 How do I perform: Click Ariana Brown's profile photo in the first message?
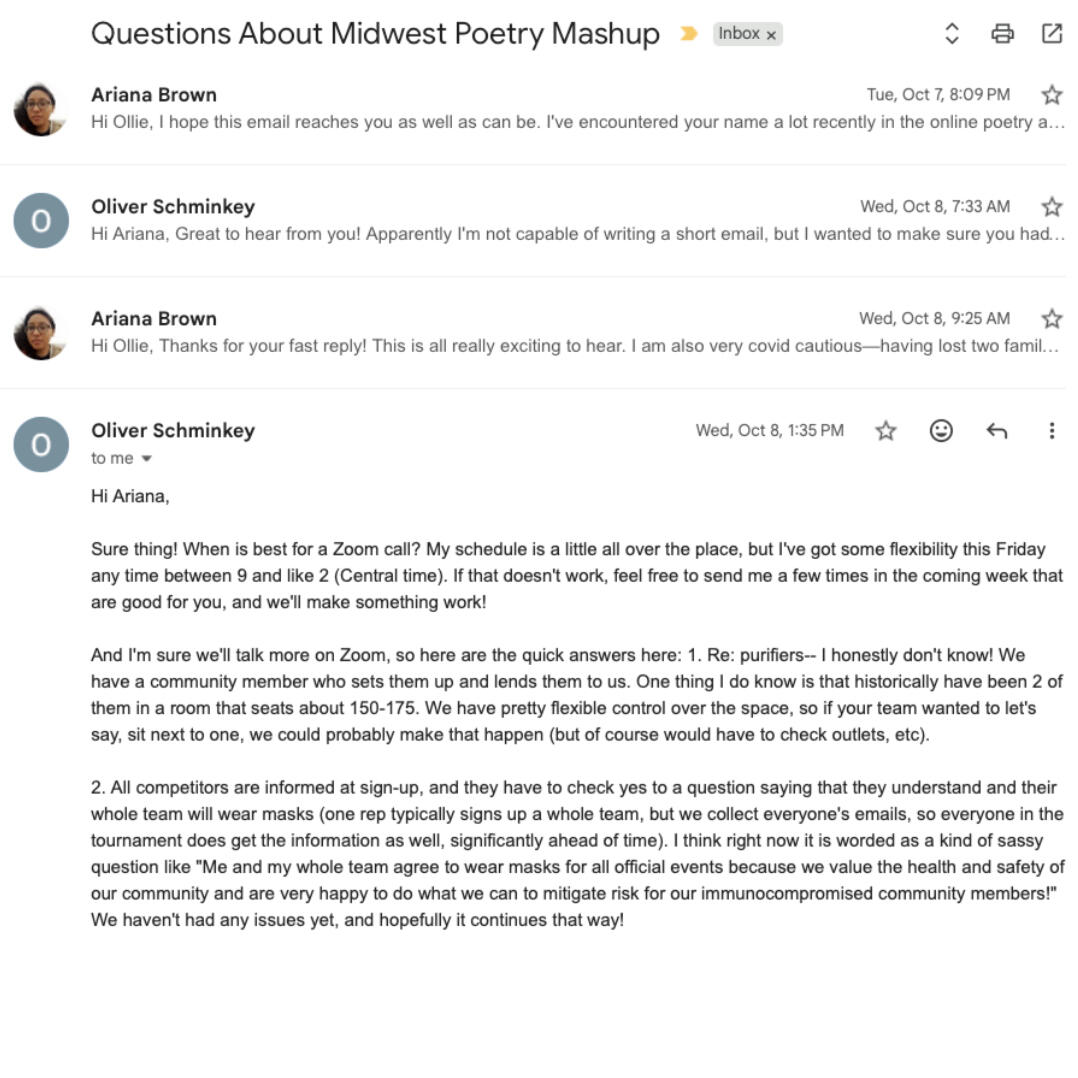[x=41, y=109]
